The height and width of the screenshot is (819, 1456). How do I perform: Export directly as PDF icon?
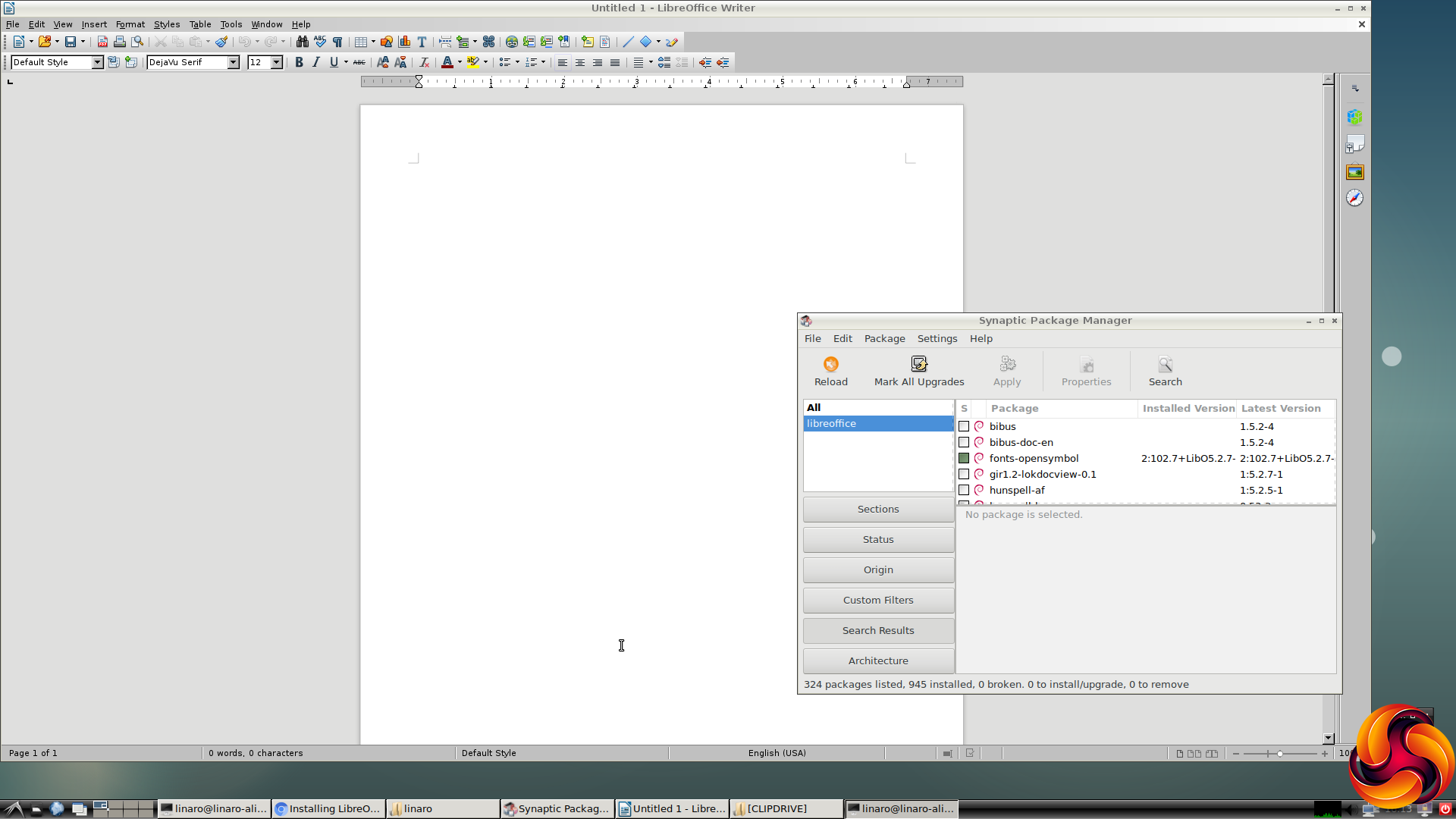102,42
